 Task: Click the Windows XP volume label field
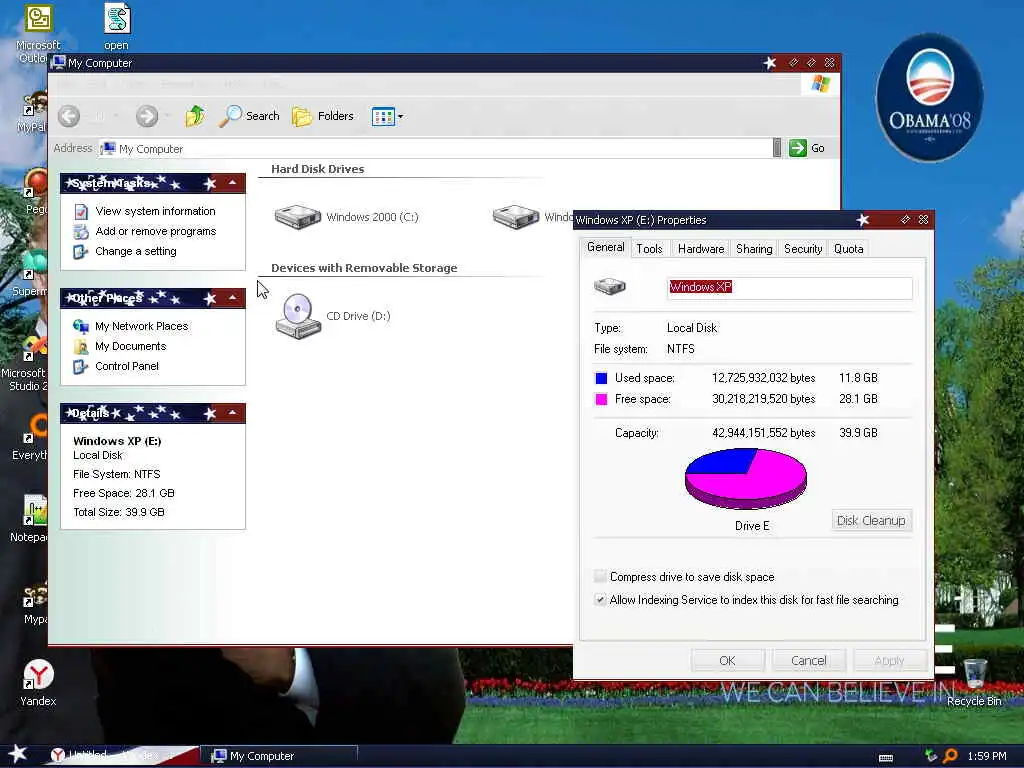[x=790, y=288]
